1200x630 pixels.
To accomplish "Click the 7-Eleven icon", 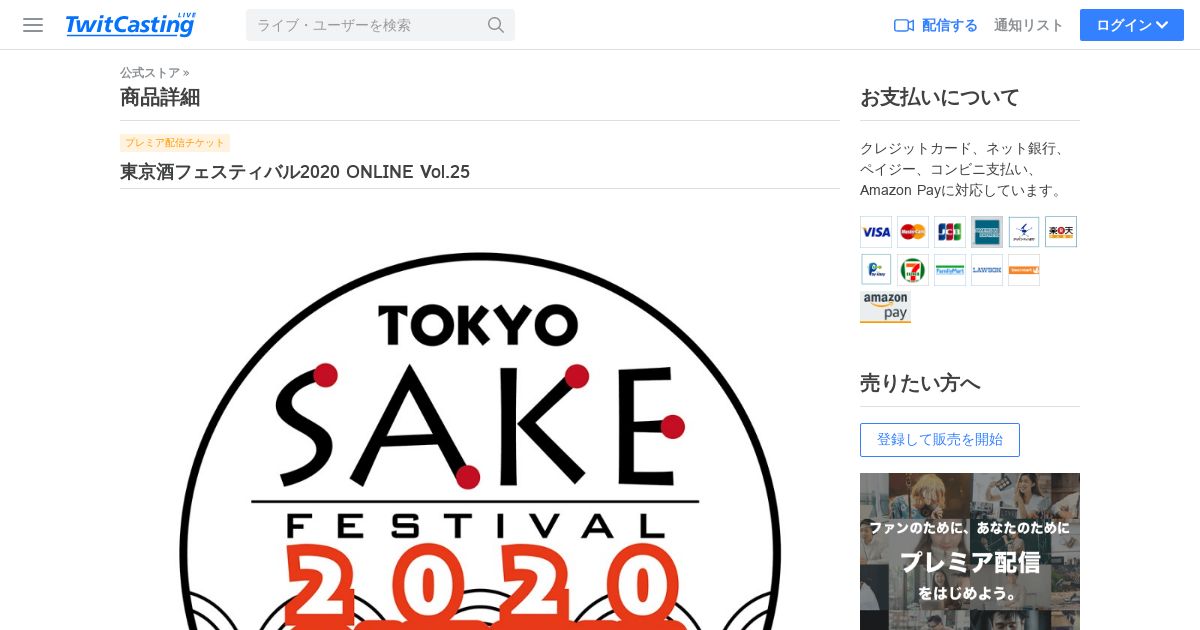I will (x=913, y=270).
